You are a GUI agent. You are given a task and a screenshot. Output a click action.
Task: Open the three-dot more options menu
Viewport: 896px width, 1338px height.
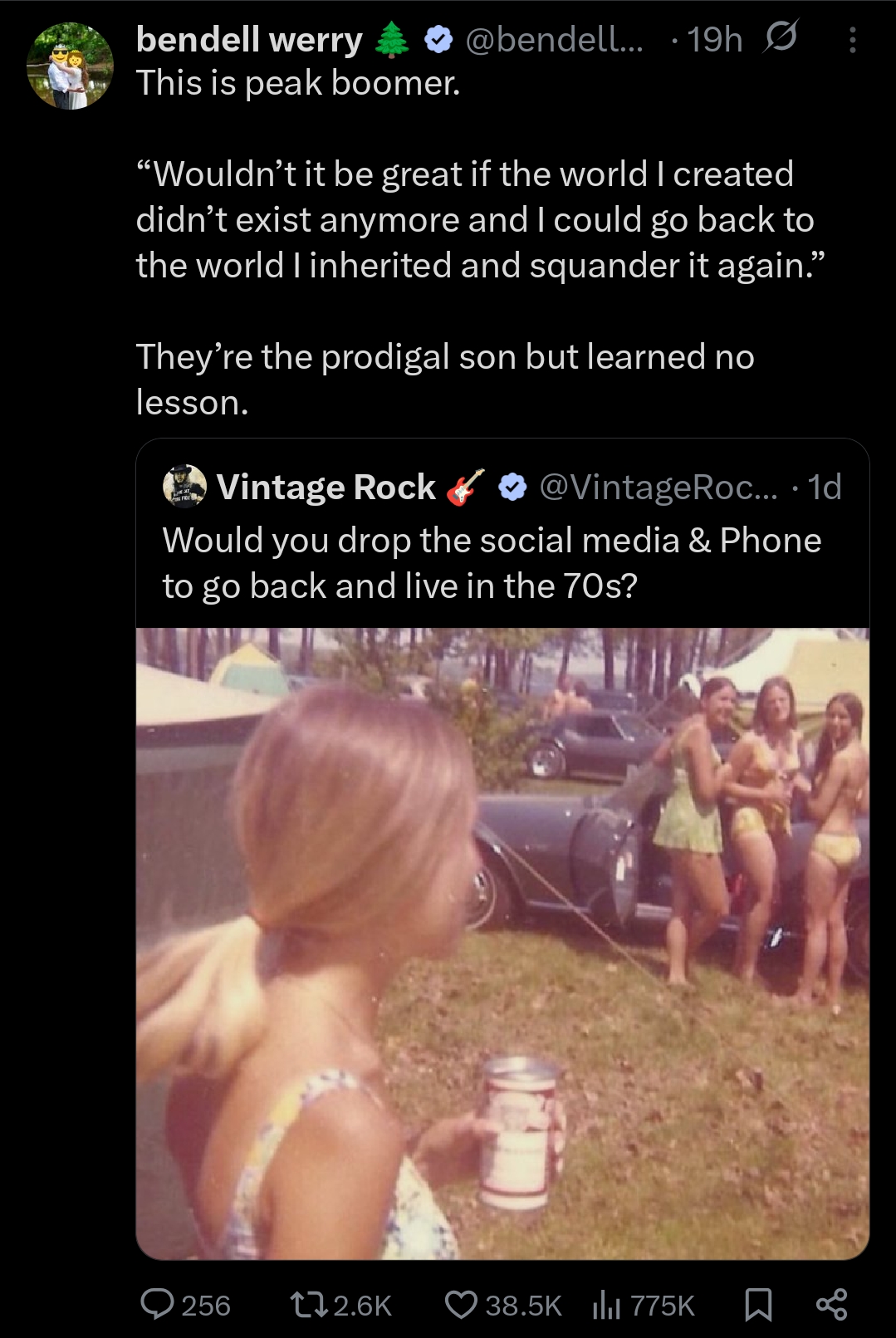coord(852,39)
